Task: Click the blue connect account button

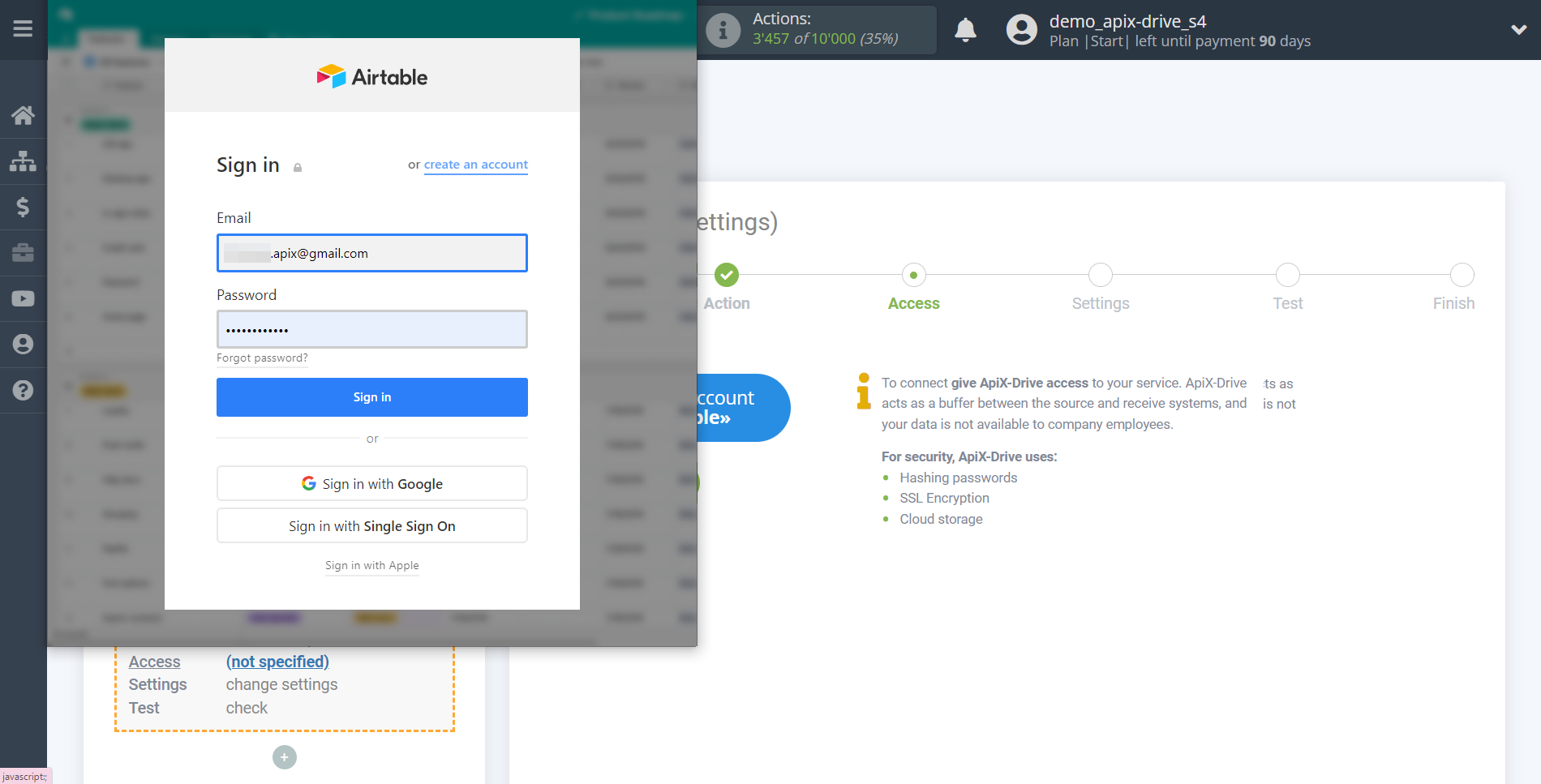Action: [x=743, y=408]
